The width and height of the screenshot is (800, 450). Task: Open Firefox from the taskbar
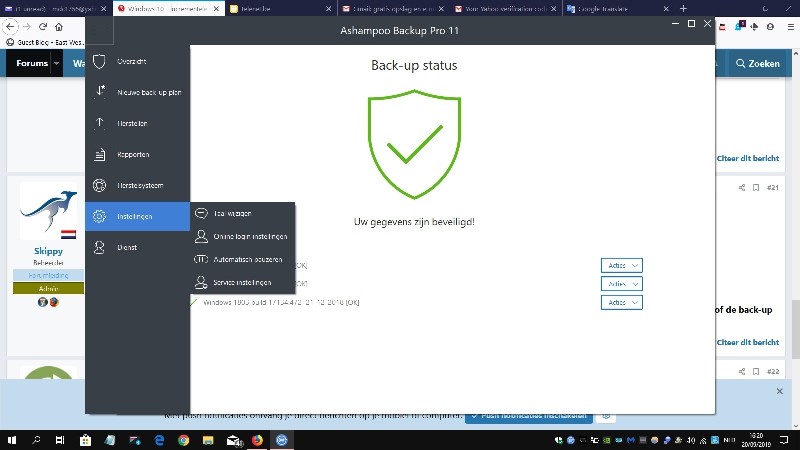tap(257, 440)
